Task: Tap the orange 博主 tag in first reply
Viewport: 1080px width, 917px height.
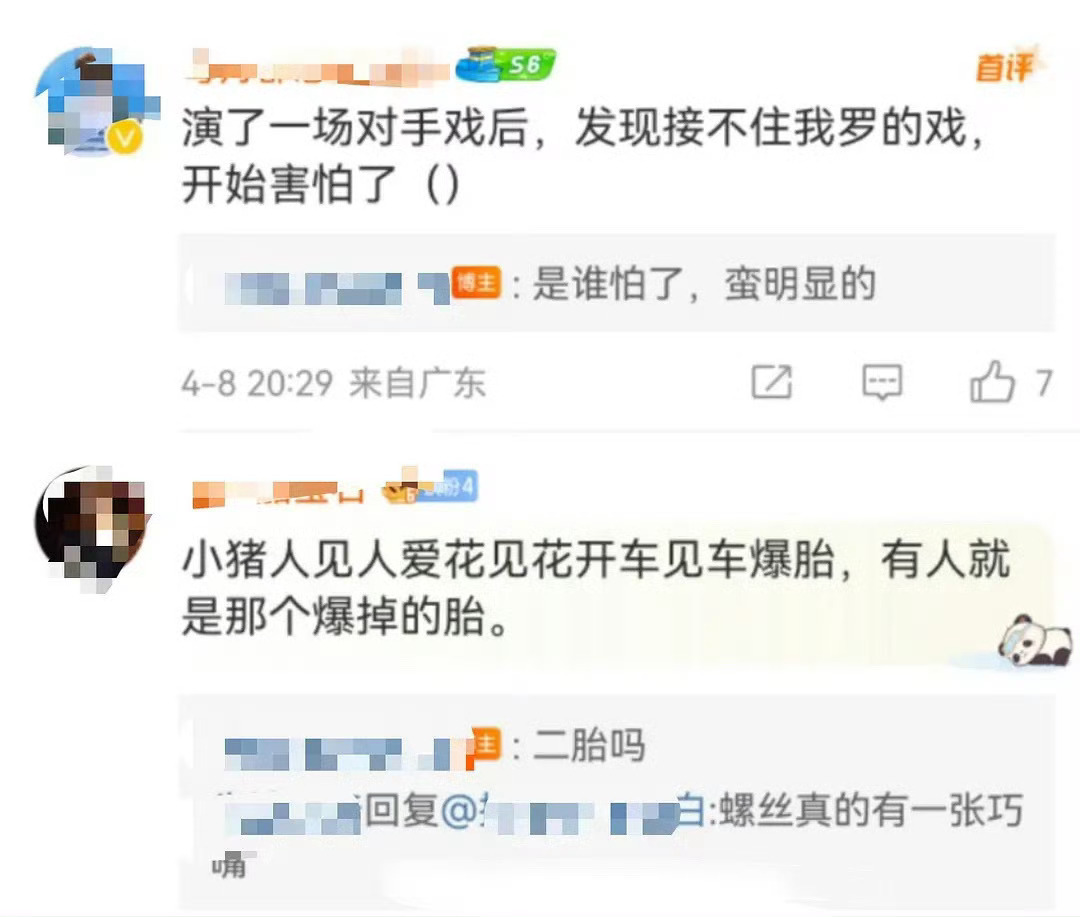Action: point(476,282)
